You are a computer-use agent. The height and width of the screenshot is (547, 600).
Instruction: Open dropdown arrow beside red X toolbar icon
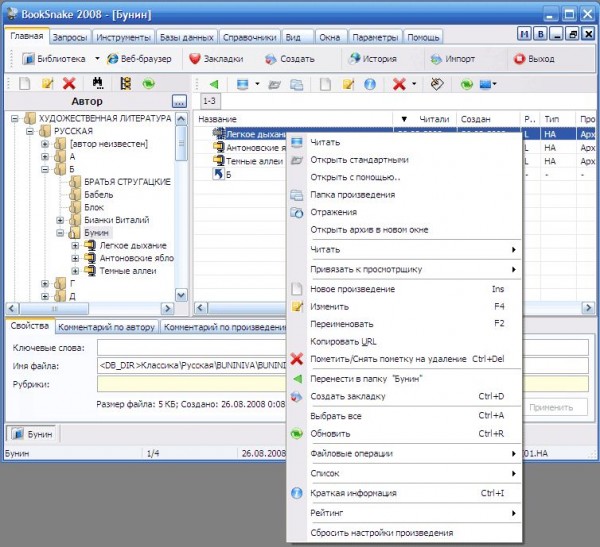coord(414,84)
